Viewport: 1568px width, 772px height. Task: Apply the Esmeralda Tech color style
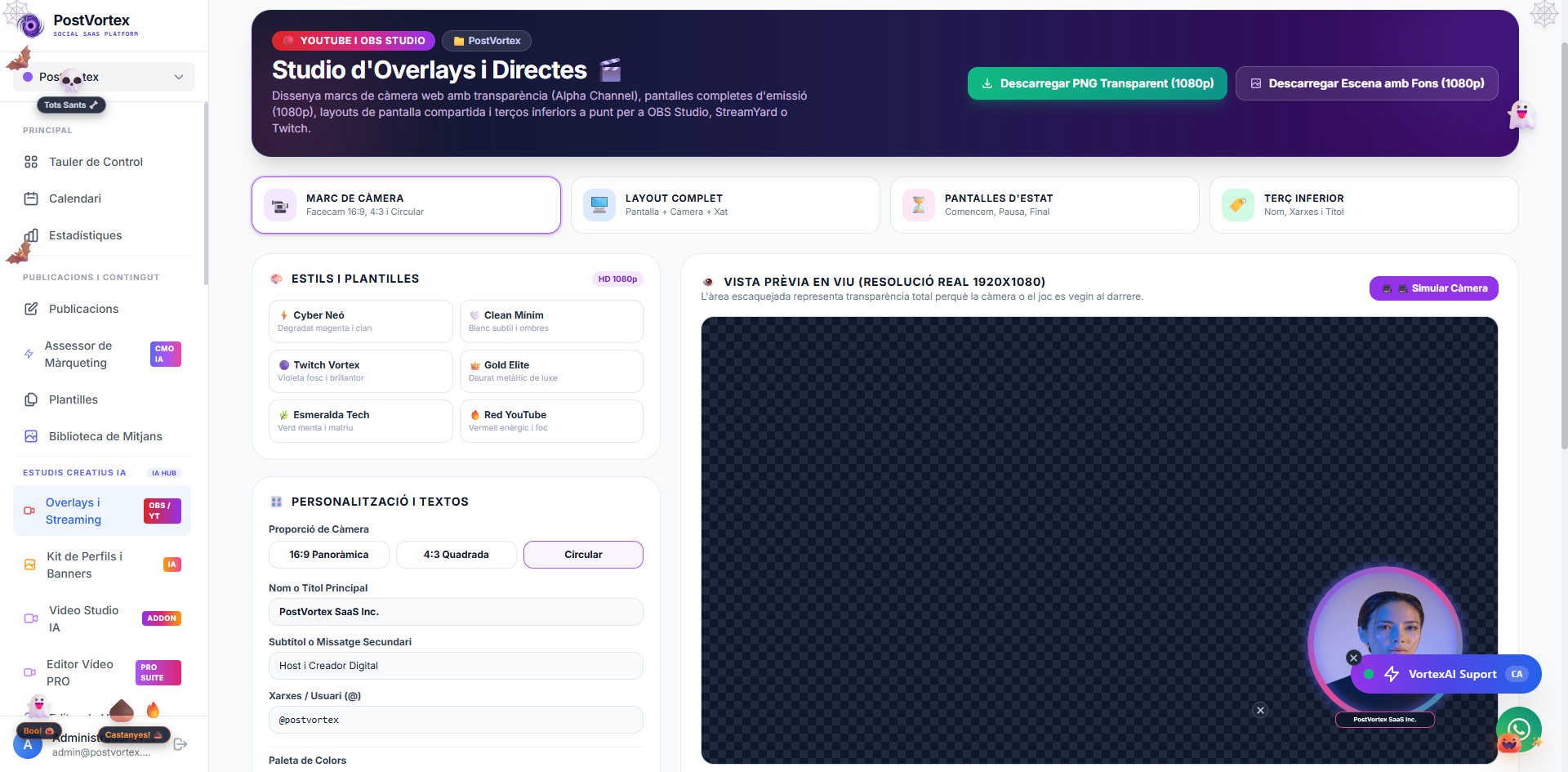pos(361,421)
